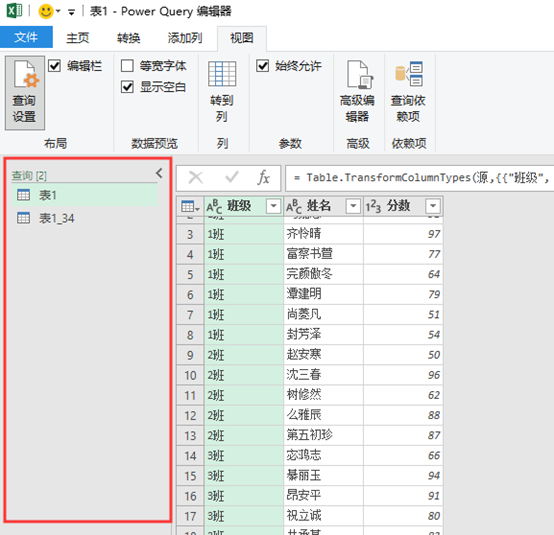554x535 pixels.
Task: Click 班级 cell in row 17
Action: click(244, 516)
